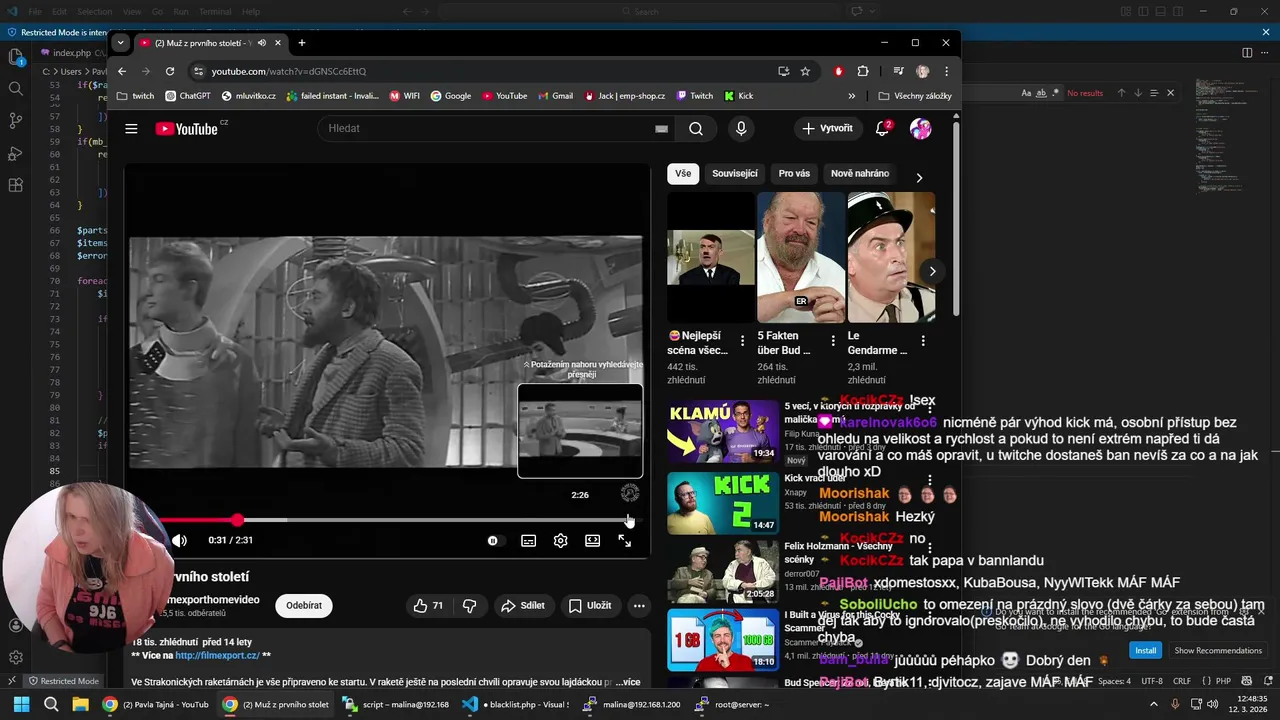
Task: Like the video with 71 likes
Action: [428, 605]
